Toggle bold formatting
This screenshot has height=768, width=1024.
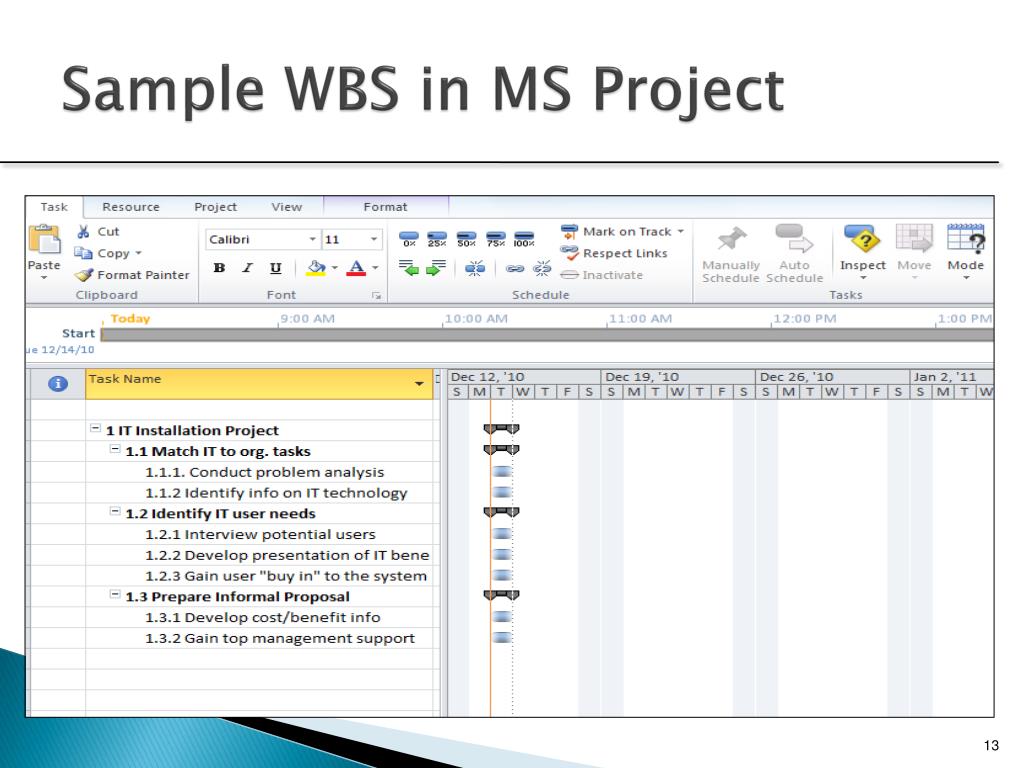coord(219,268)
